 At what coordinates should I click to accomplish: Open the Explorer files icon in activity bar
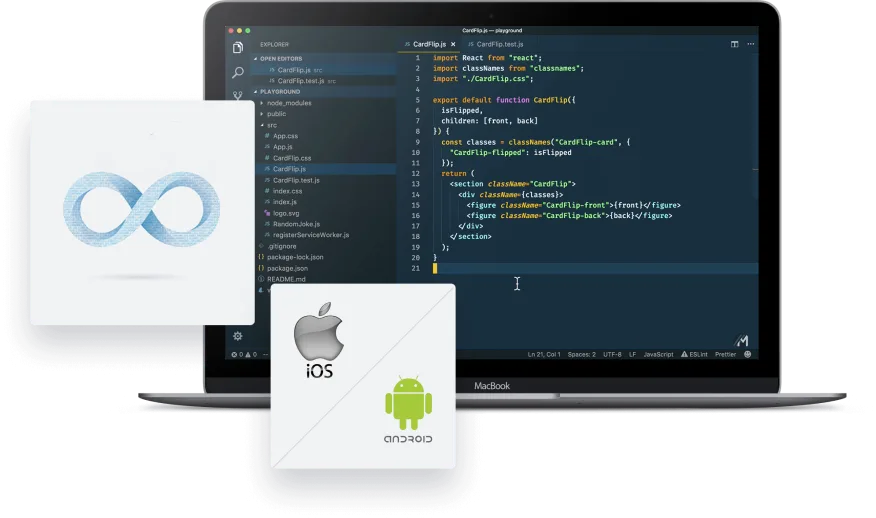tap(238, 47)
